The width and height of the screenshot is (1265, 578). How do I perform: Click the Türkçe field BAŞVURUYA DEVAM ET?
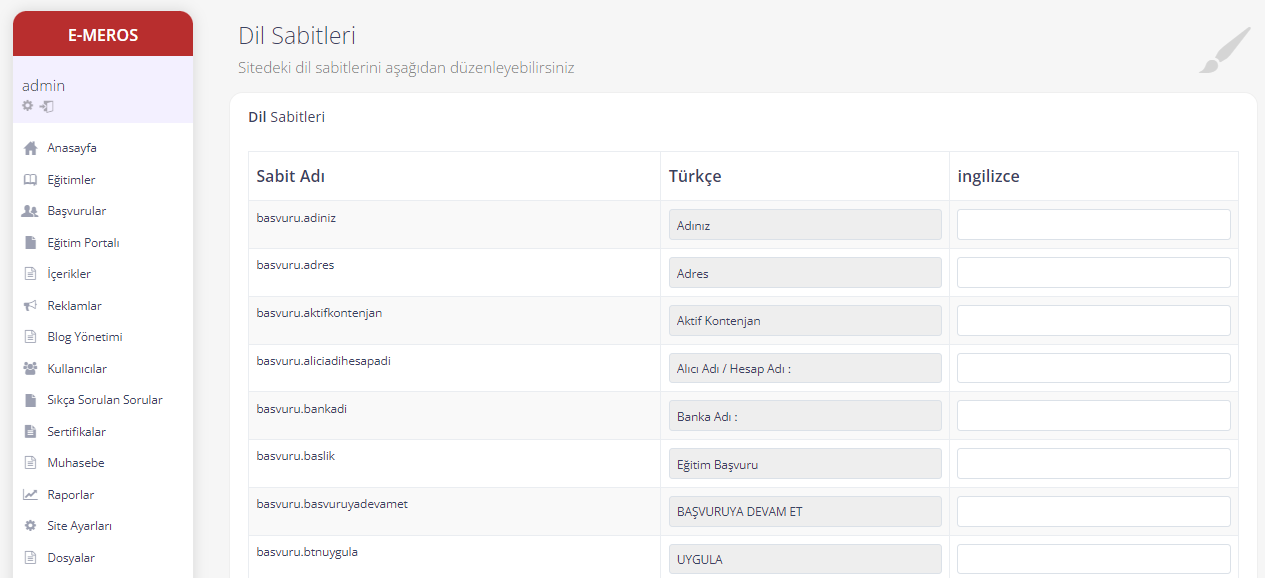point(805,512)
